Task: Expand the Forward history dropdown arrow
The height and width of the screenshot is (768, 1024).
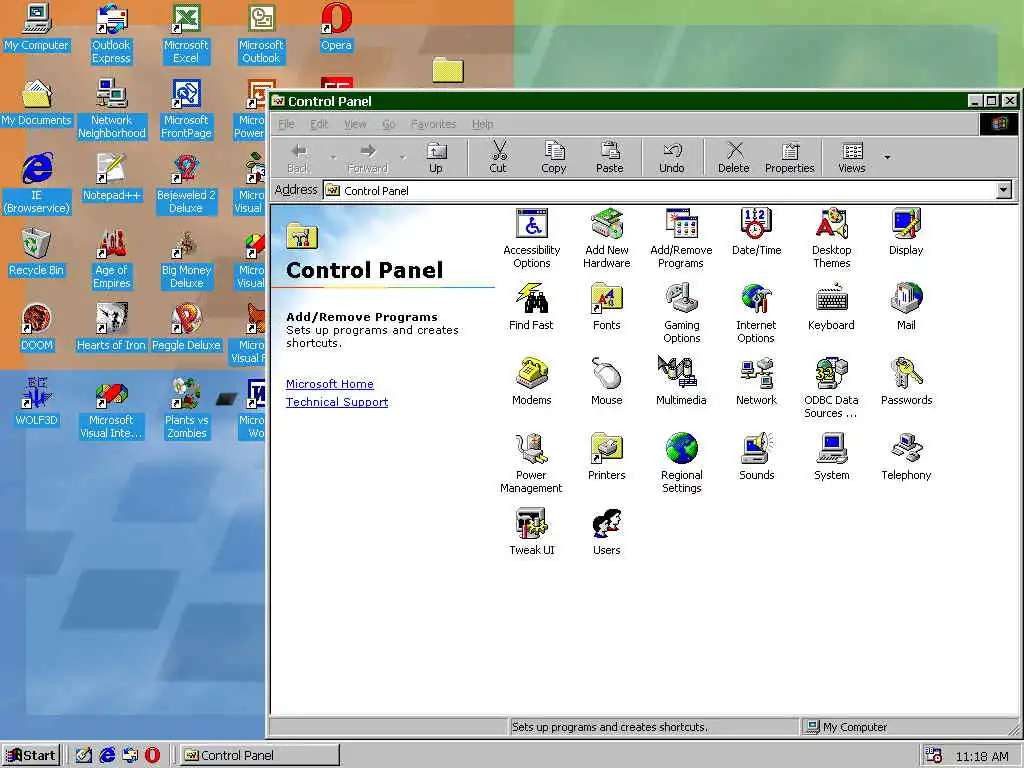Action: click(x=402, y=157)
